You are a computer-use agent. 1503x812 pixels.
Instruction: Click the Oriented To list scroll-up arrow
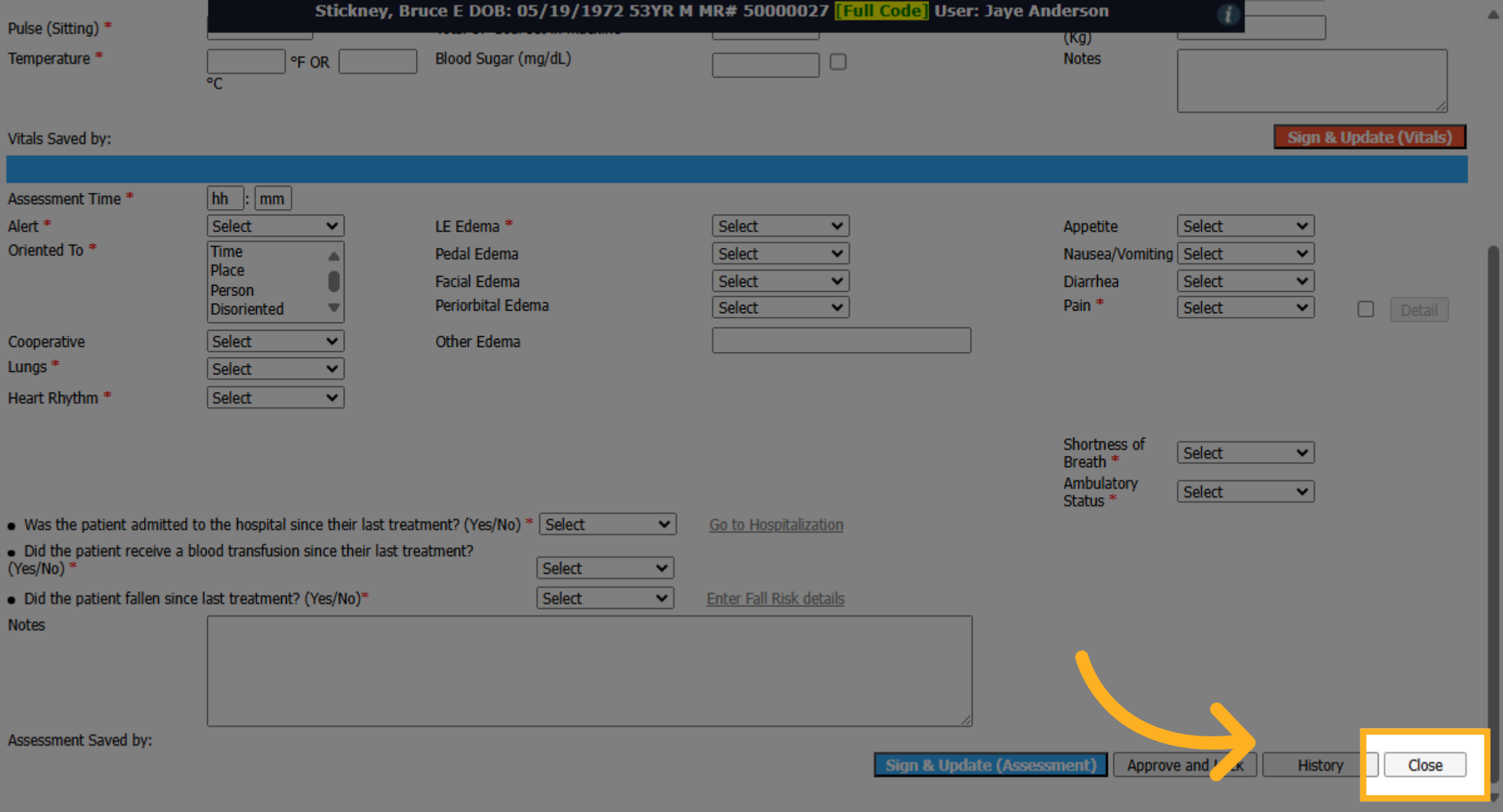tap(334, 256)
